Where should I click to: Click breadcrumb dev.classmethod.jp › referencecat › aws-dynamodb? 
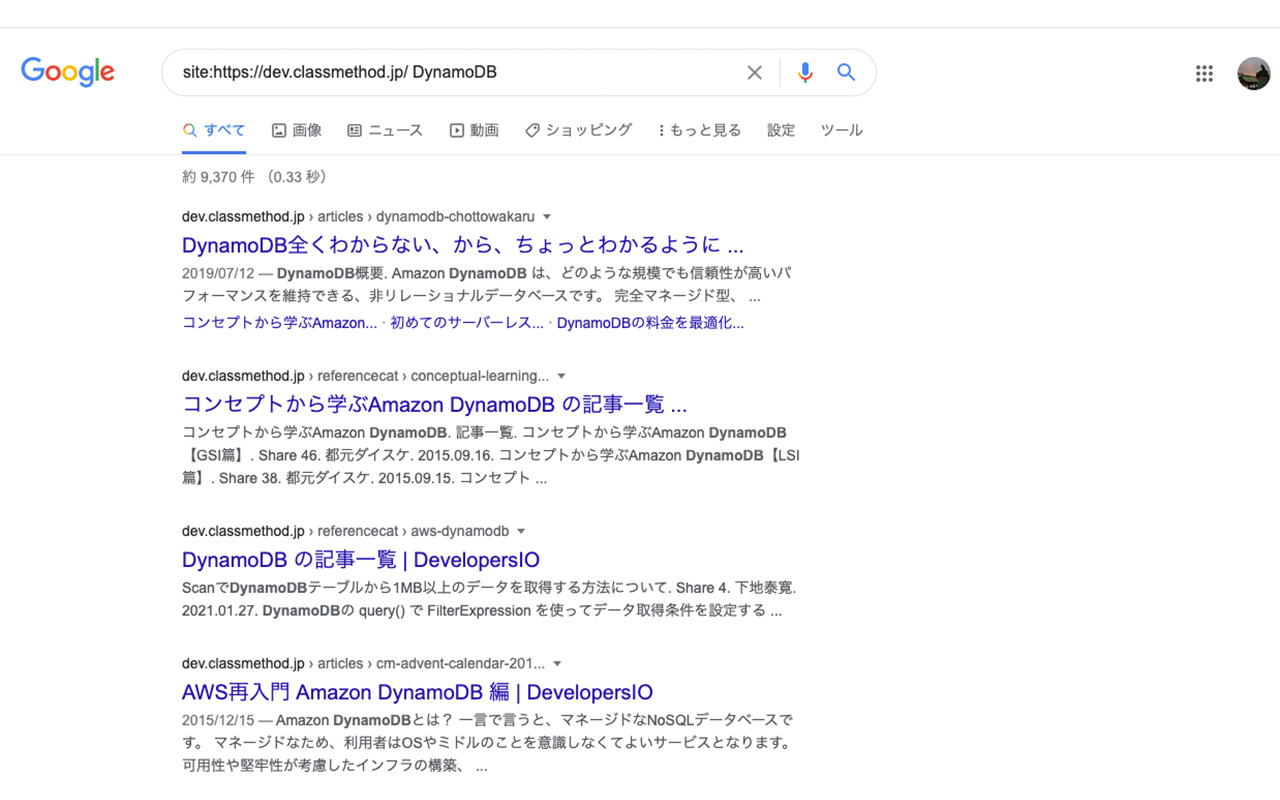345,532
